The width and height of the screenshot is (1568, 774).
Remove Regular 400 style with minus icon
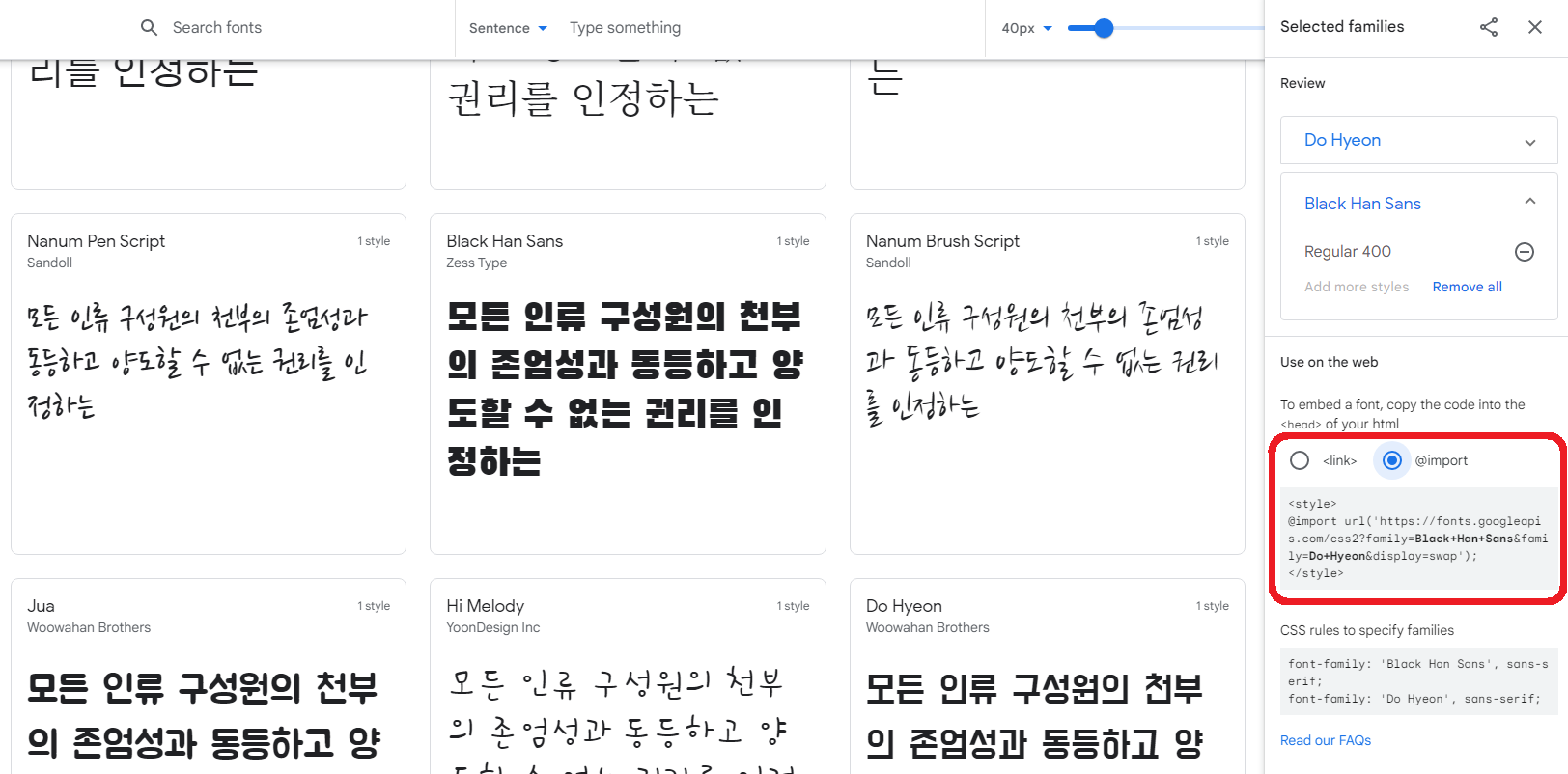tap(1525, 252)
